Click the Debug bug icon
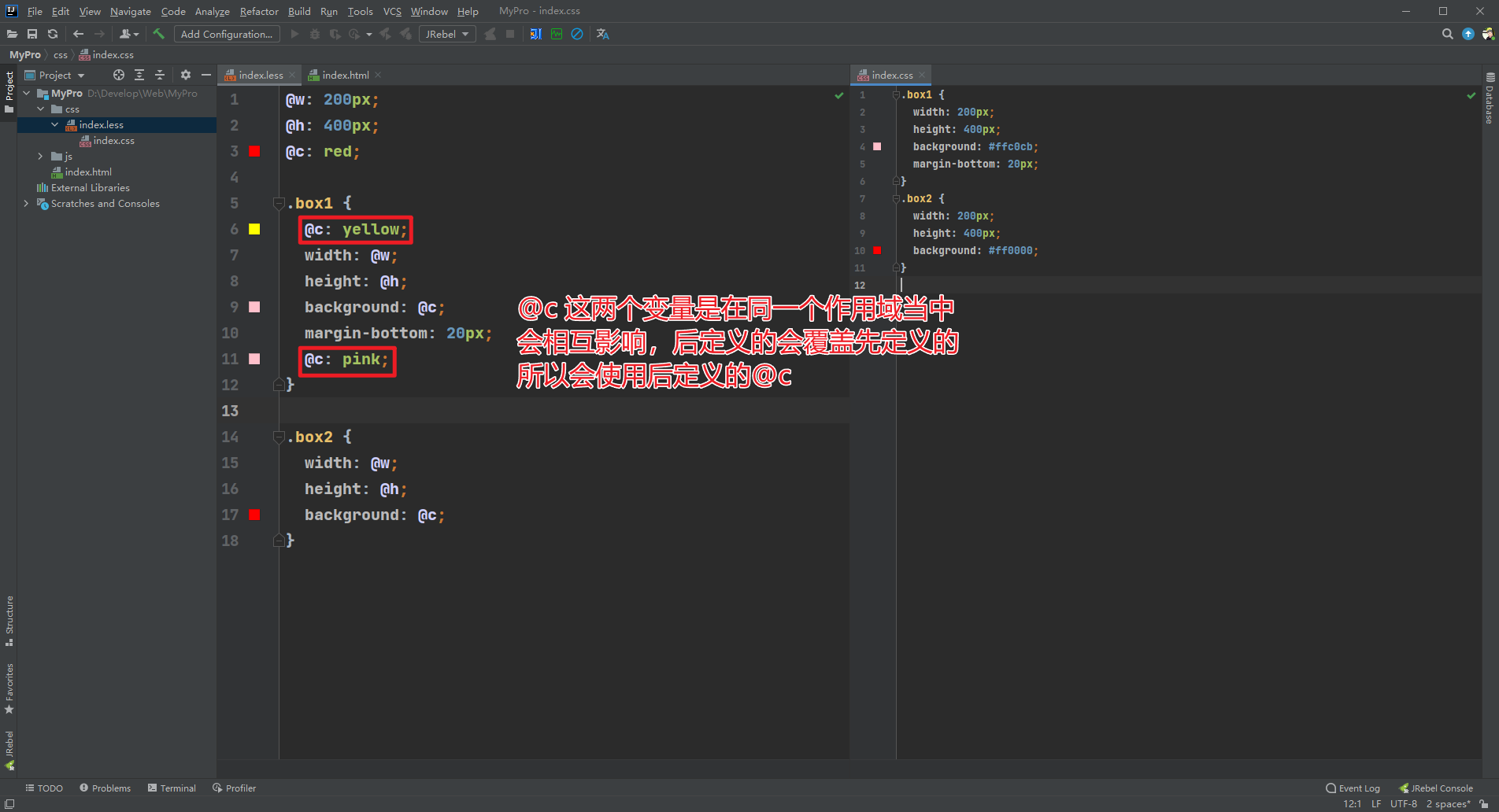 tap(315, 34)
